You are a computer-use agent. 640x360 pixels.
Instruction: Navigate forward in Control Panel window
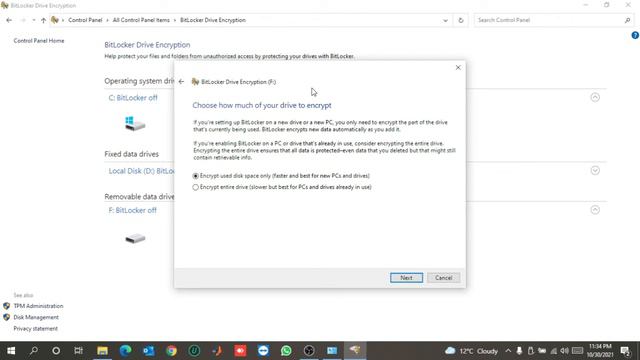click(23, 20)
